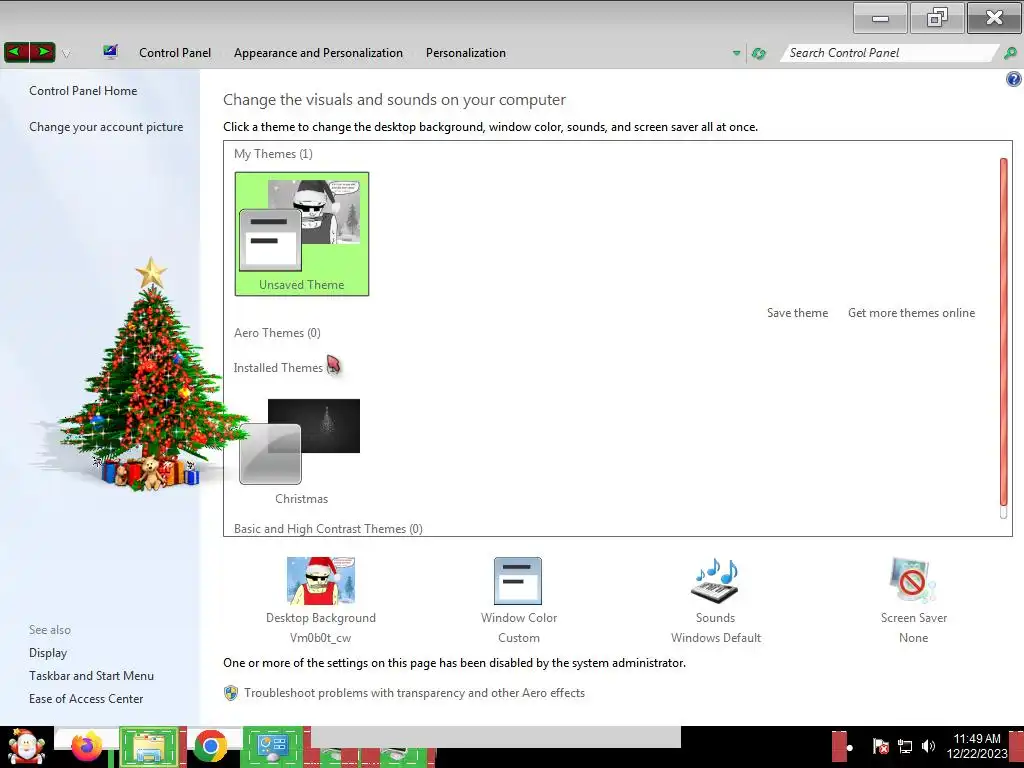Click the Aero troubleshoot shield icon
Image resolution: width=1024 pixels, height=768 pixels.
point(231,693)
